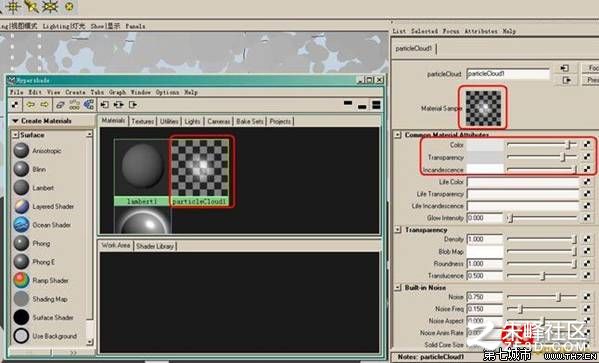This screenshot has width=599, height=363.
Task: Click the Density value field
Action: point(484,239)
